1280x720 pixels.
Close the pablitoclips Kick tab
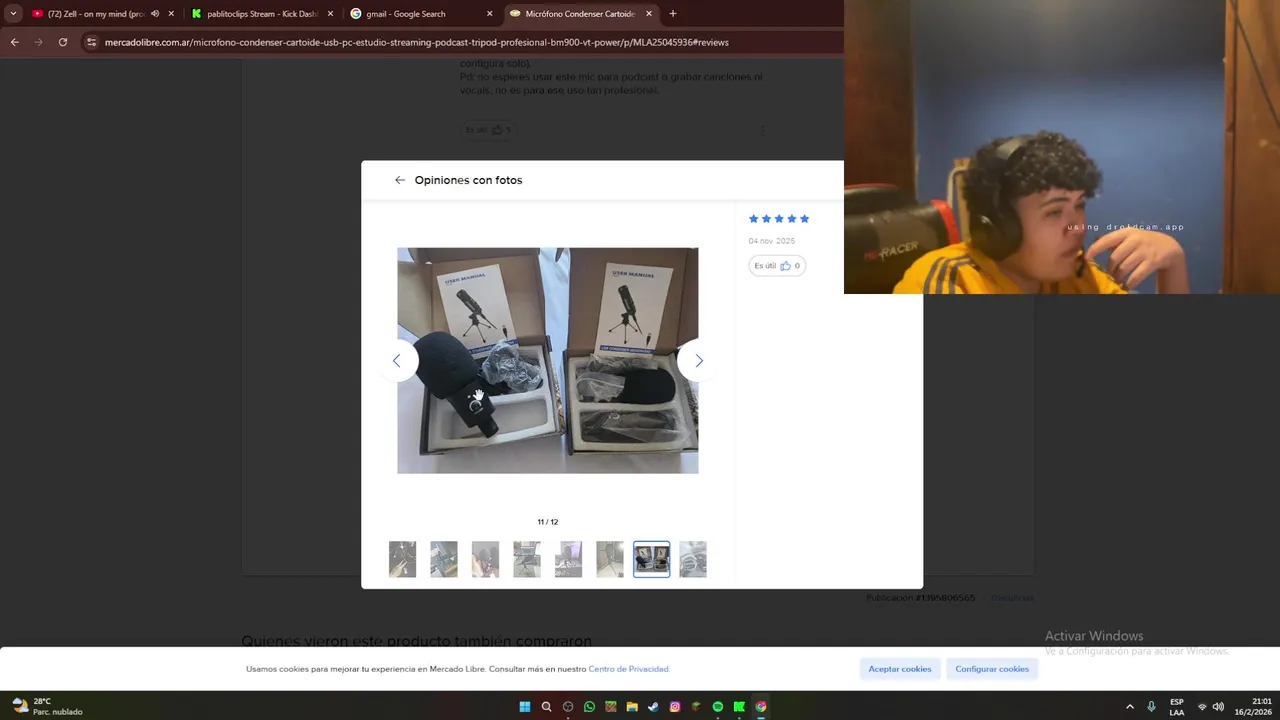[x=331, y=14]
